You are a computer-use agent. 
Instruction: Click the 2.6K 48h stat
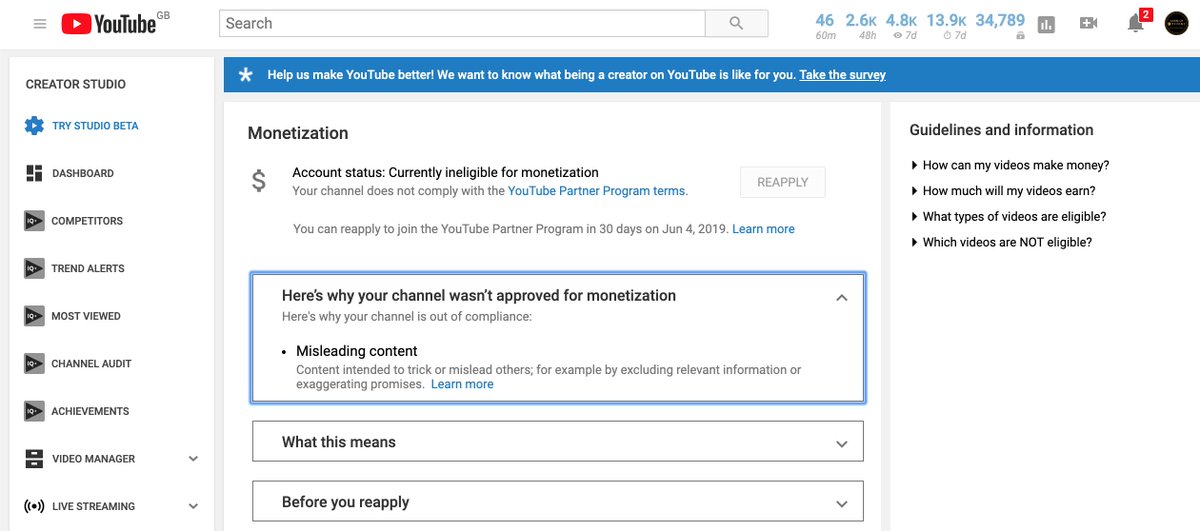tap(861, 25)
